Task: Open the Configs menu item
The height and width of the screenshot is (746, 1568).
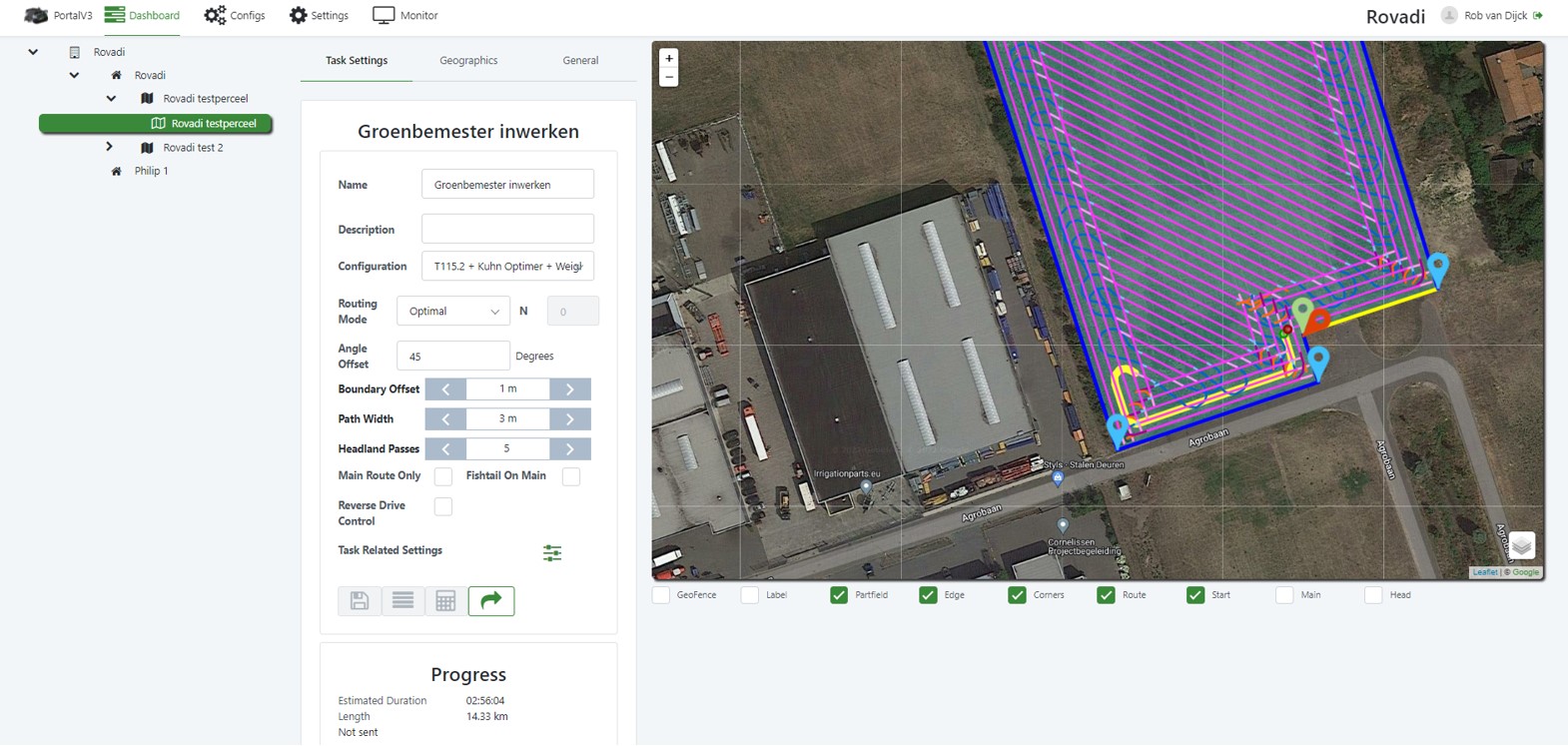Action: coord(235,15)
